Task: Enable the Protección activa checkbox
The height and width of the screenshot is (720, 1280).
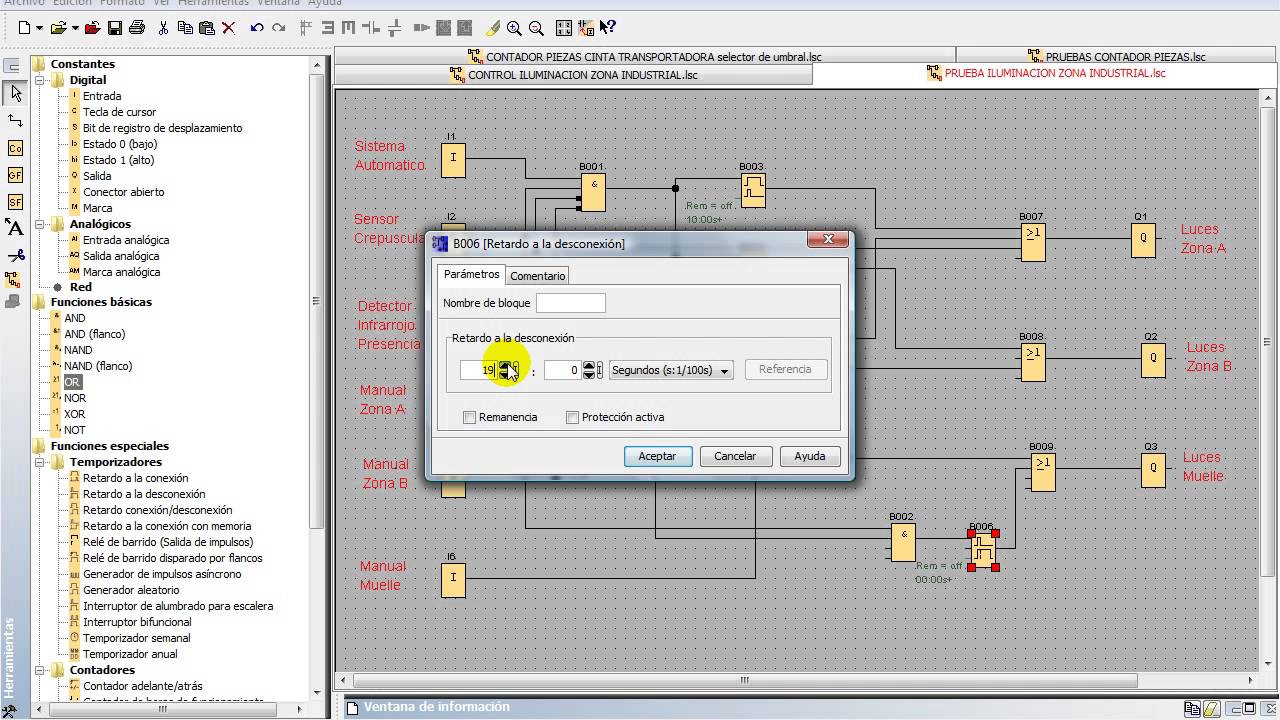Action: [x=572, y=417]
